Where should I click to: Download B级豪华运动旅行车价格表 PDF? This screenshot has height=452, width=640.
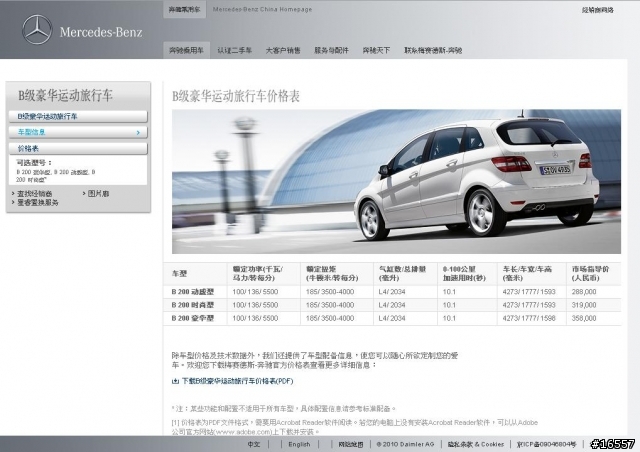(x=237, y=381)
